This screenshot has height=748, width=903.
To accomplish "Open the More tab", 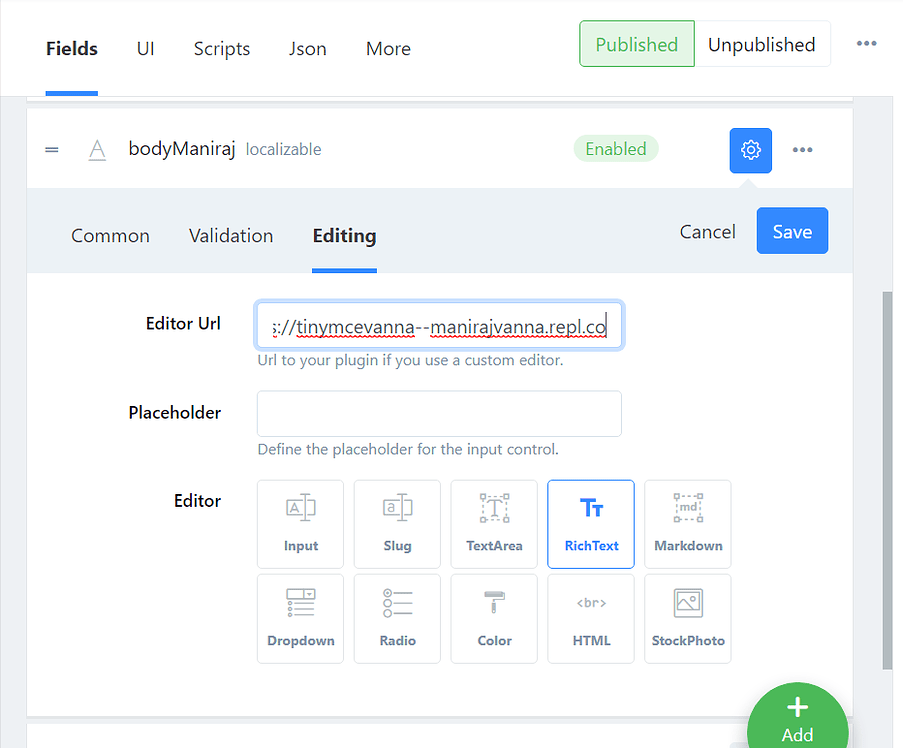I will click(x=388, y=48).
